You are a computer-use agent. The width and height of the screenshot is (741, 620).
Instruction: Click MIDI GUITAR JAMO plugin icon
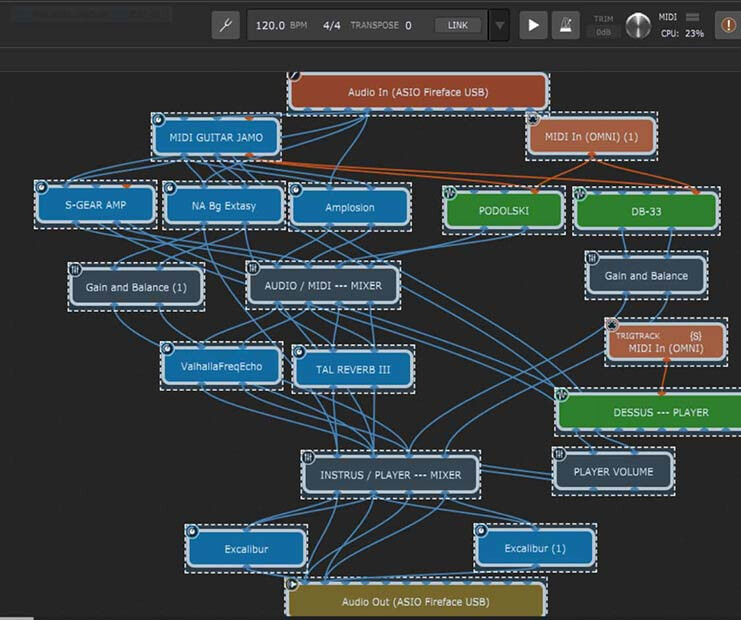tap(158, 120)
